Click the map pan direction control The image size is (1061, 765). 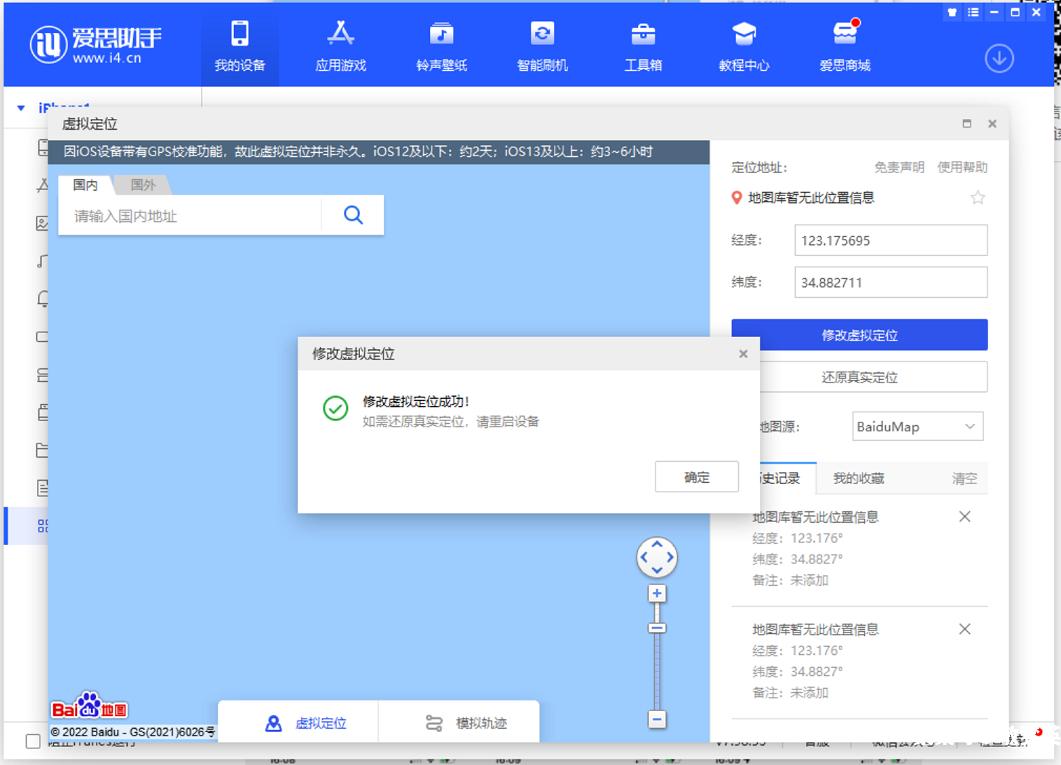[x=656, y=557]
